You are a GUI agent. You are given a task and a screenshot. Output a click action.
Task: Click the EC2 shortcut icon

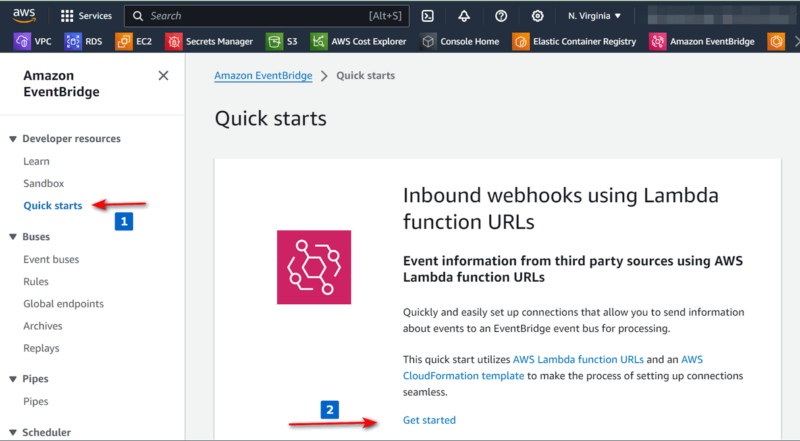click(x=123, y=41)
